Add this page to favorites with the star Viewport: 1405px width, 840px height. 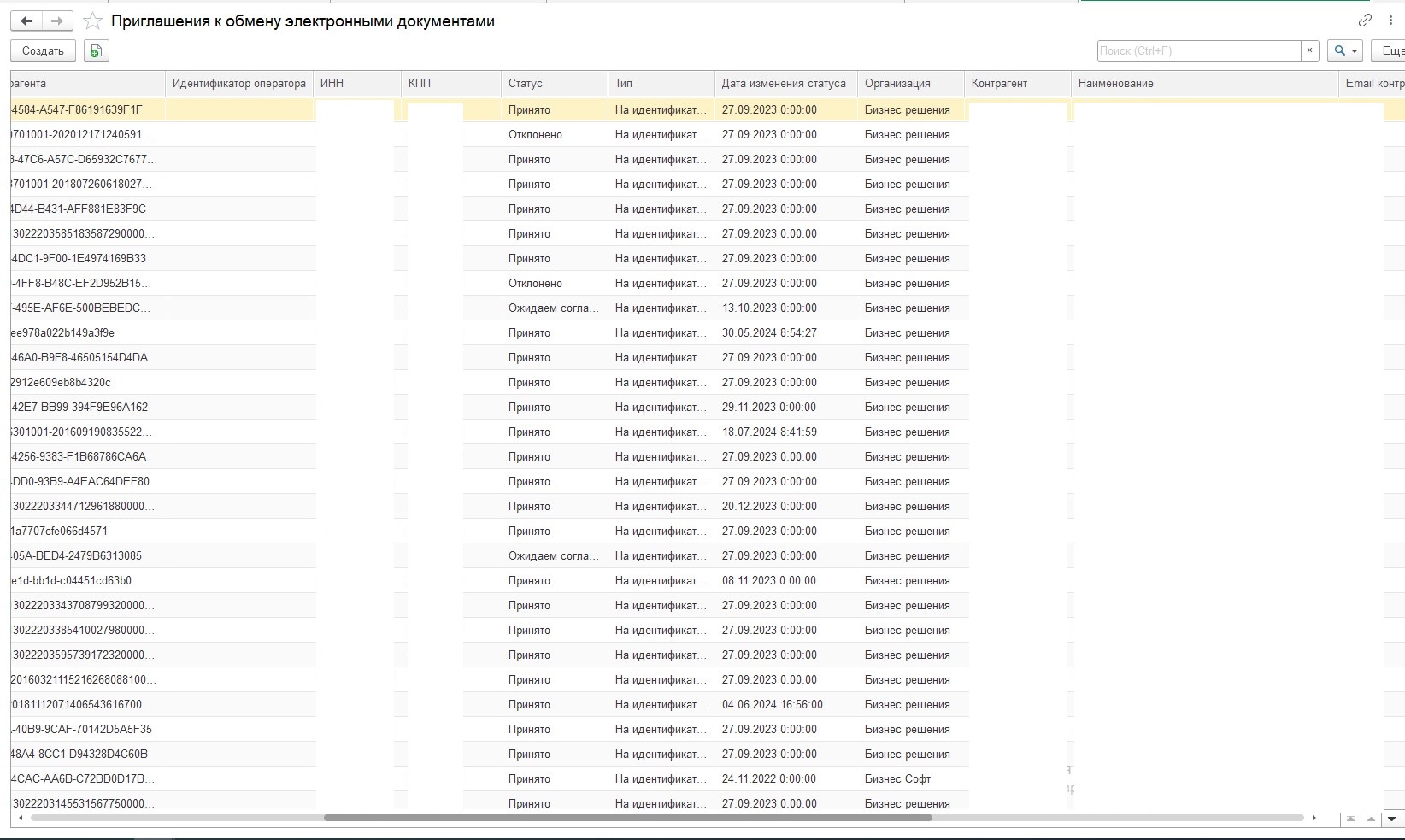(x=92, y=21)
